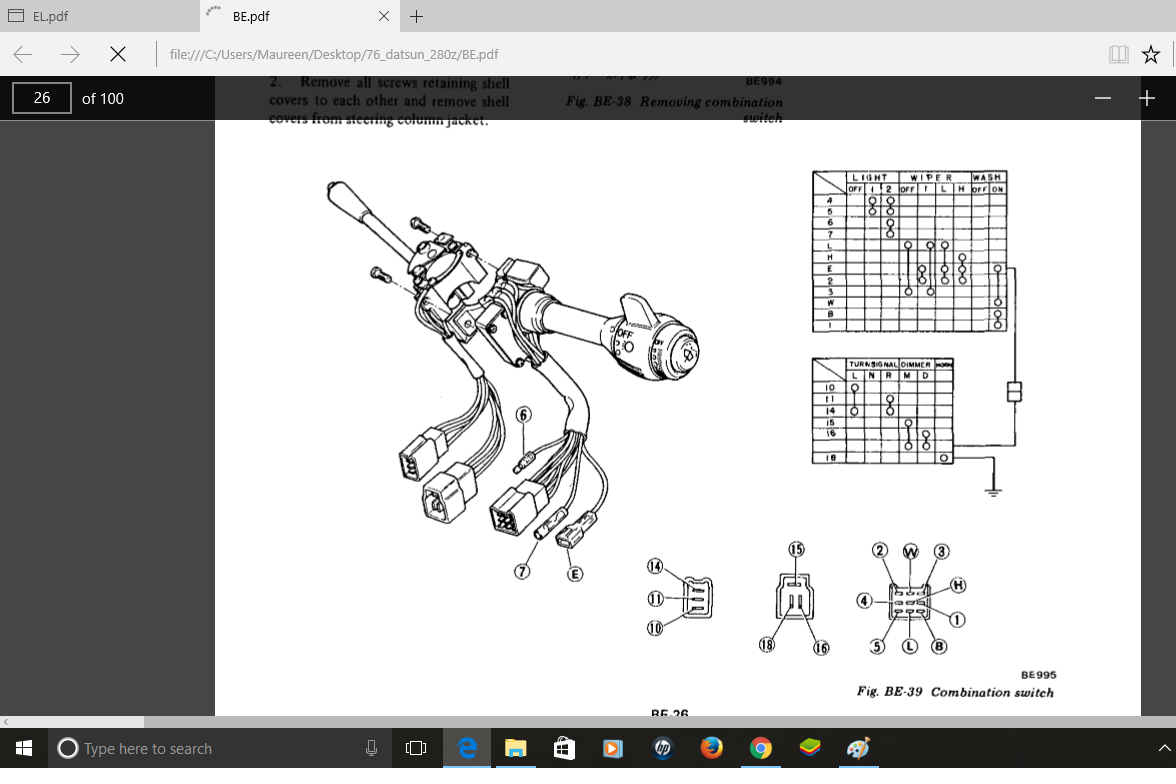Show hidden system tray icons
Viewport: 1176px width, 784px height.
[1163, 748]
